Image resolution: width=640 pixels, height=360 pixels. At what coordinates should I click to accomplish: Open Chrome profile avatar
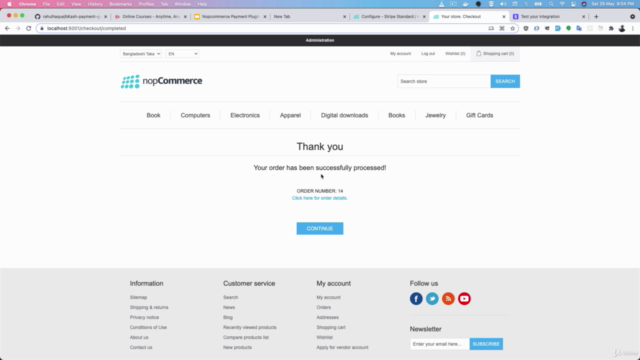tap(622, 28)
